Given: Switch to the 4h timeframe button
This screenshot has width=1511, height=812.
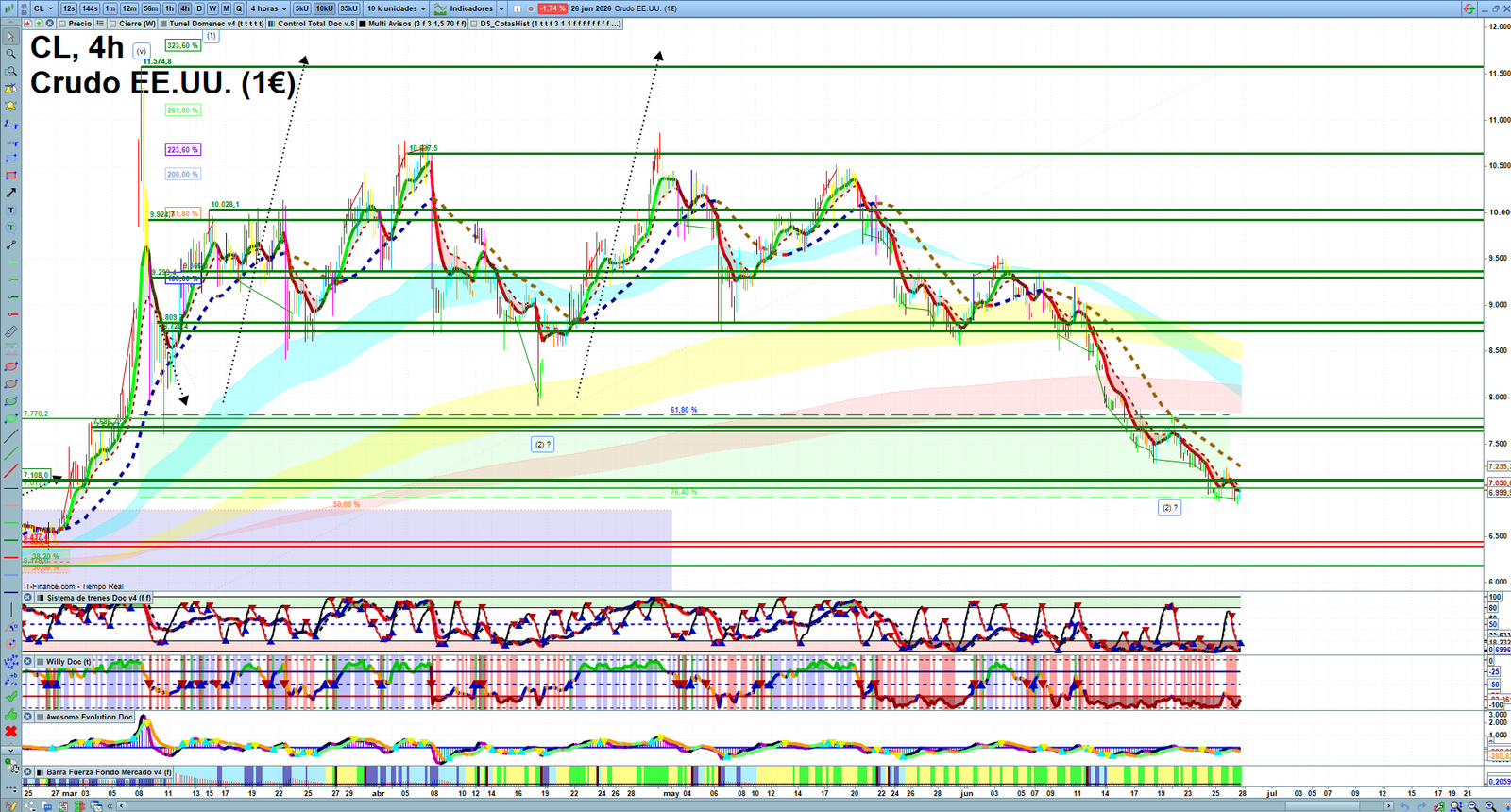Looking at the screenshot, I should (185, 8).
